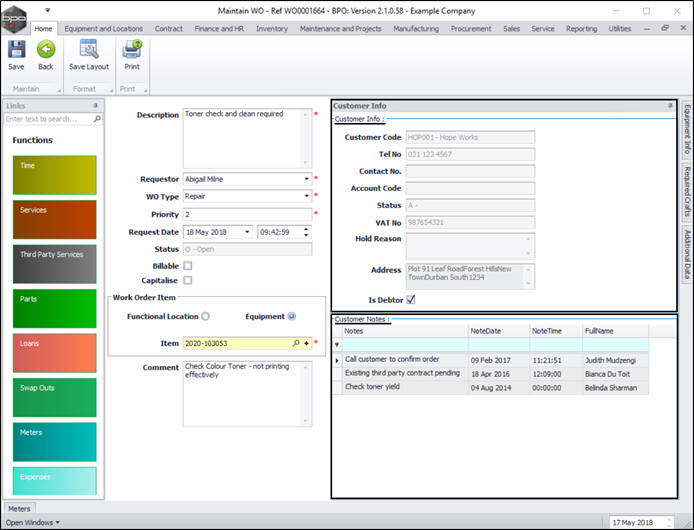Open the Manufacturing ribbon tab
Screen dimensions: 694x530
coord(416,28)
